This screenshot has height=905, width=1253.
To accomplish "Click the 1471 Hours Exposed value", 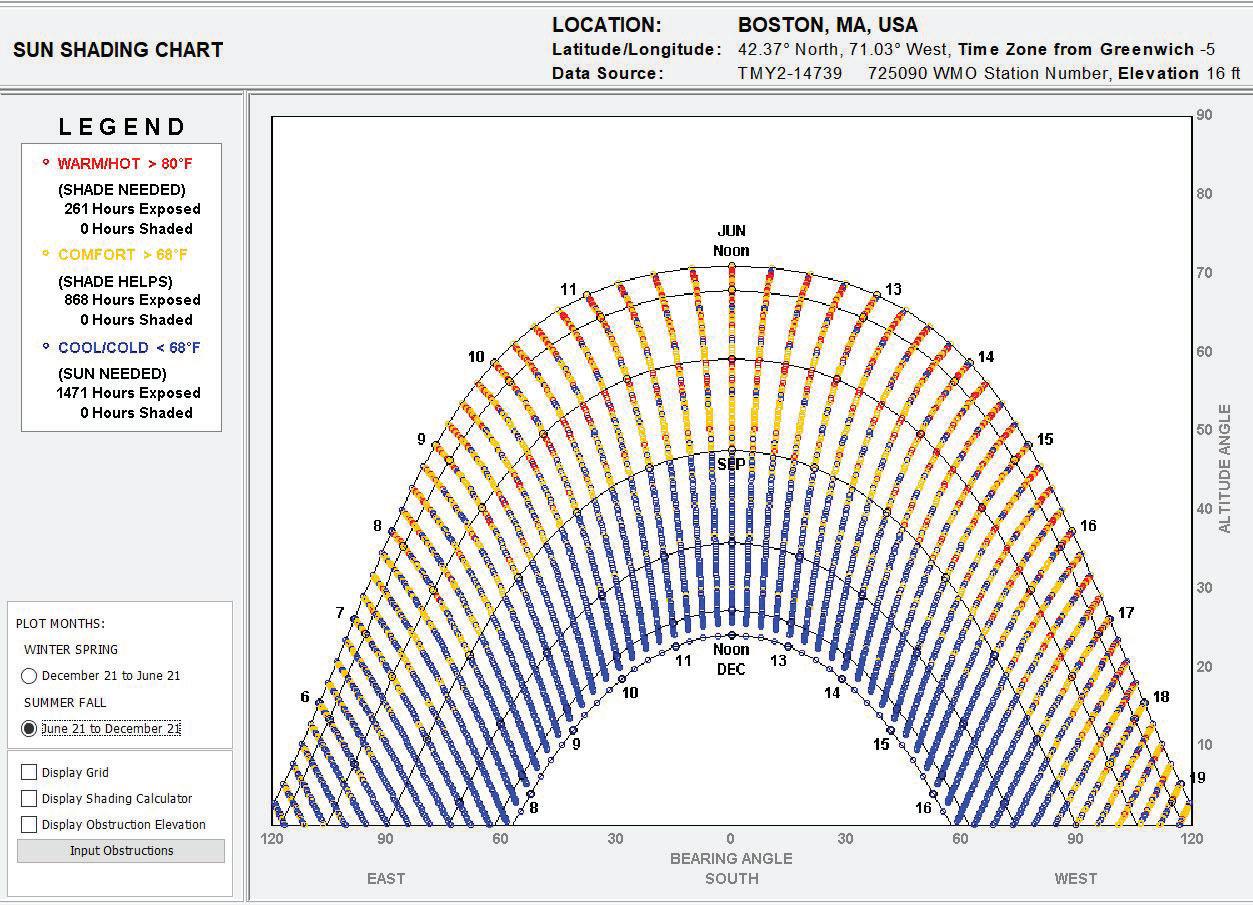I will click(128, 393).
